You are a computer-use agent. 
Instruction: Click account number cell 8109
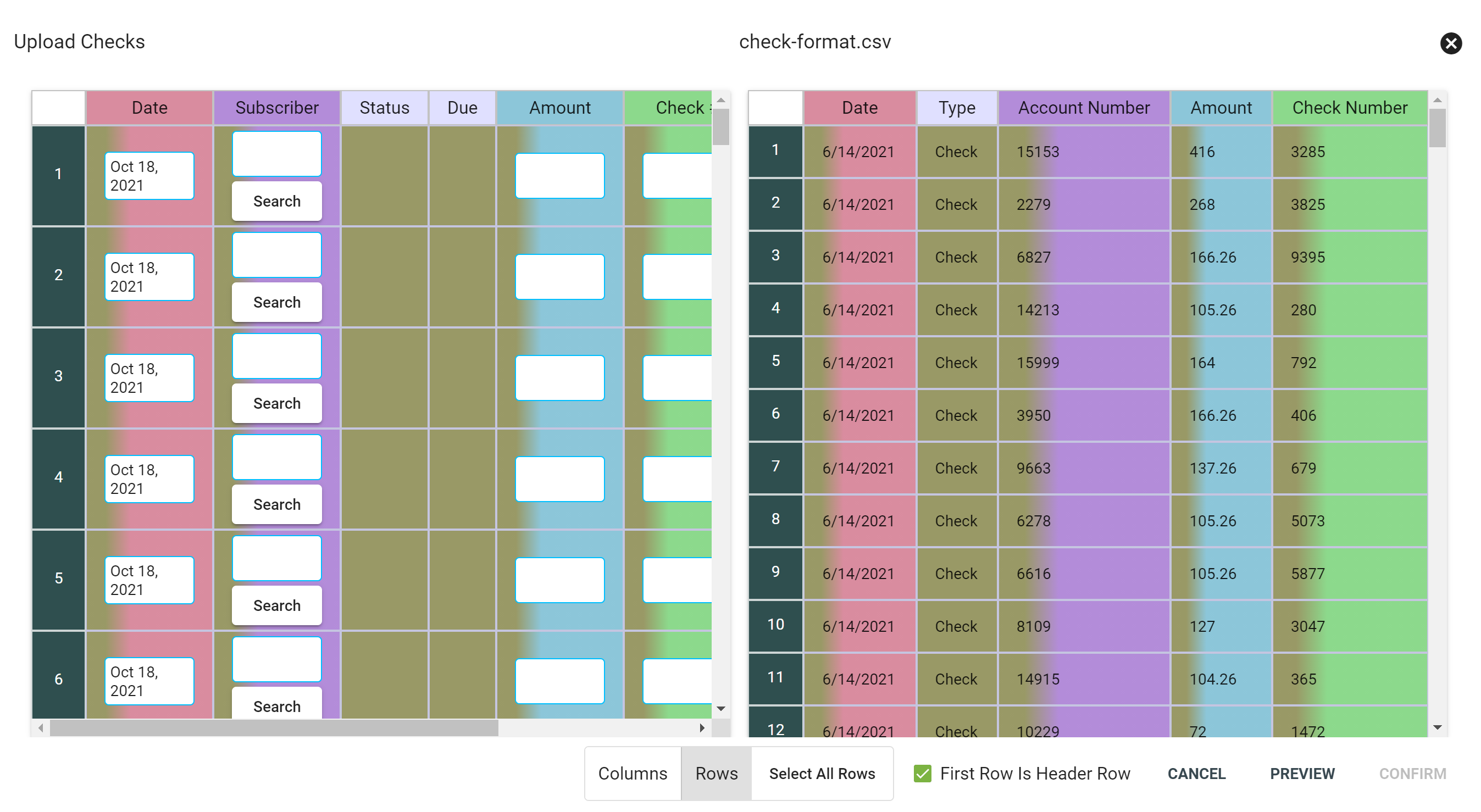click(1083, 626)
